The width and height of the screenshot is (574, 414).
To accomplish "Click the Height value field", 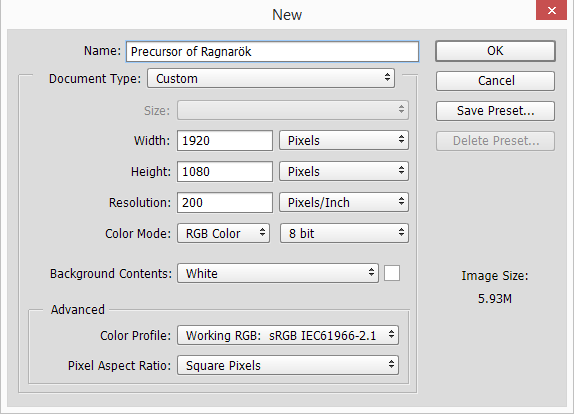I will [225, 172].
